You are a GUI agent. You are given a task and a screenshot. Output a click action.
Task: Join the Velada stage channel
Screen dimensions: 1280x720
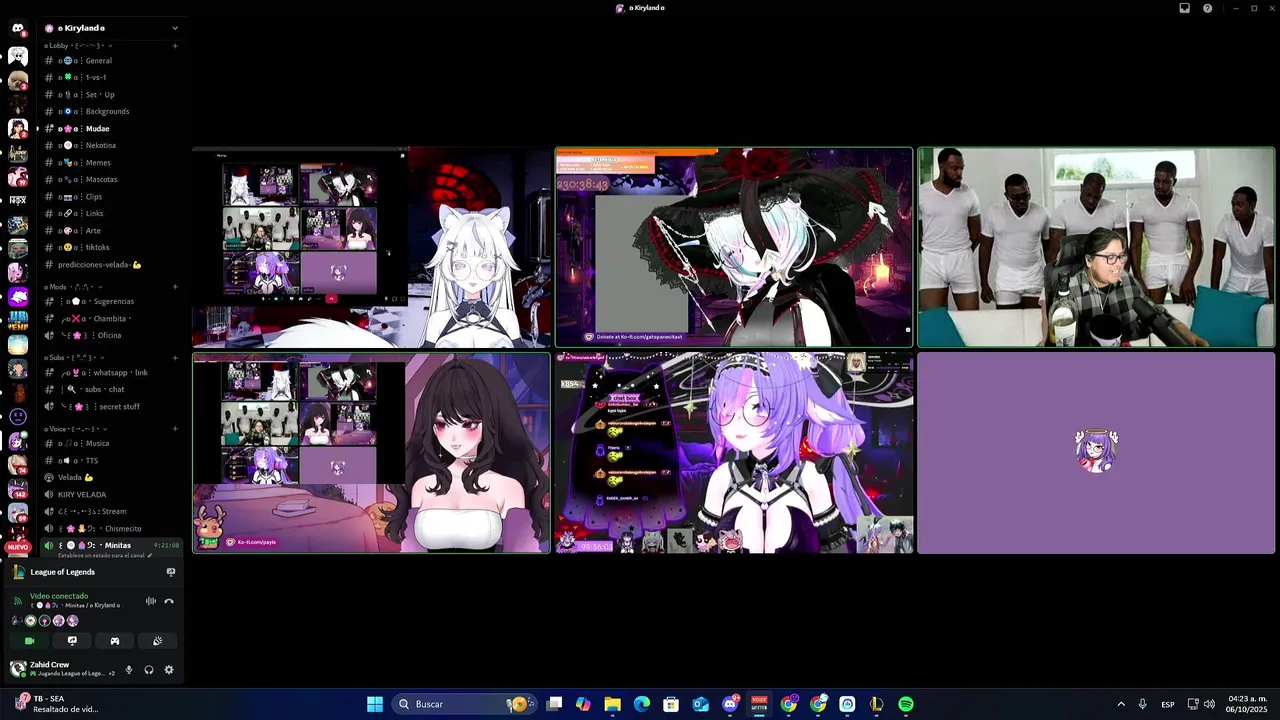coord(111,478)
